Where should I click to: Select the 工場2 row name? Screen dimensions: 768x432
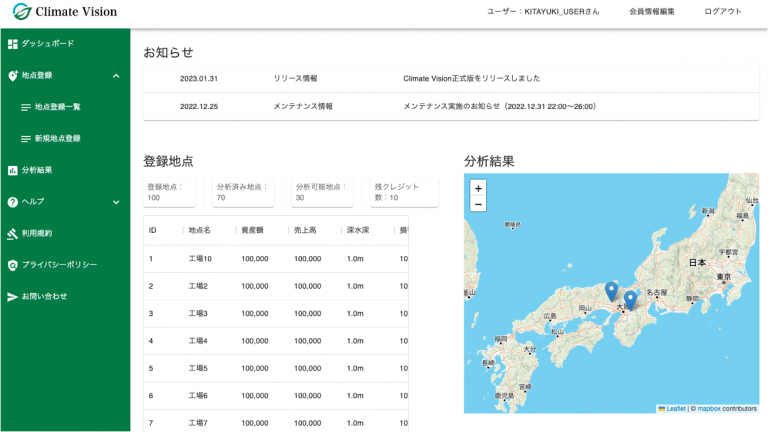198,286
